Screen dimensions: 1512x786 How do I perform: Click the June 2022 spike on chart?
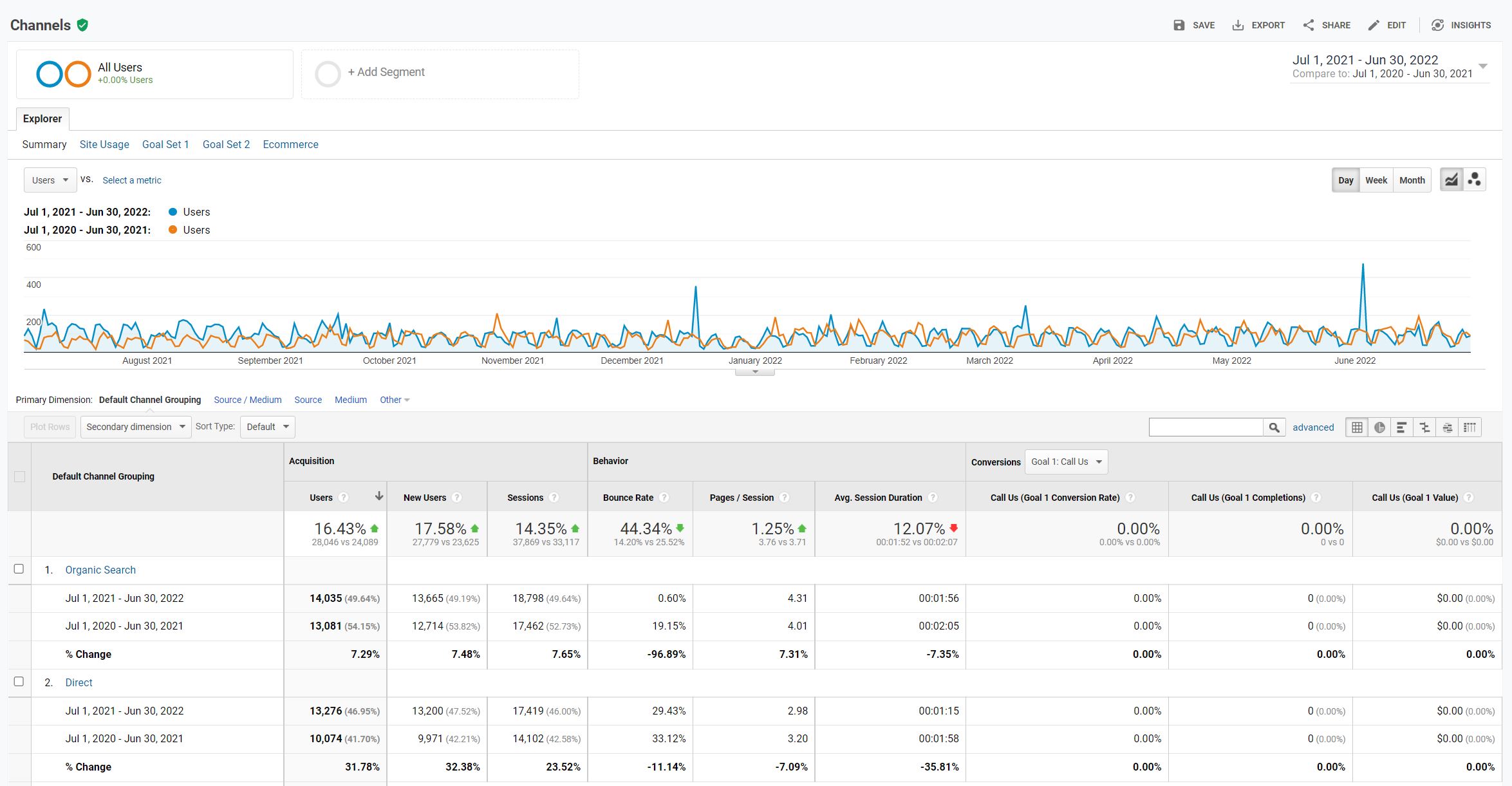[1363, 265]
